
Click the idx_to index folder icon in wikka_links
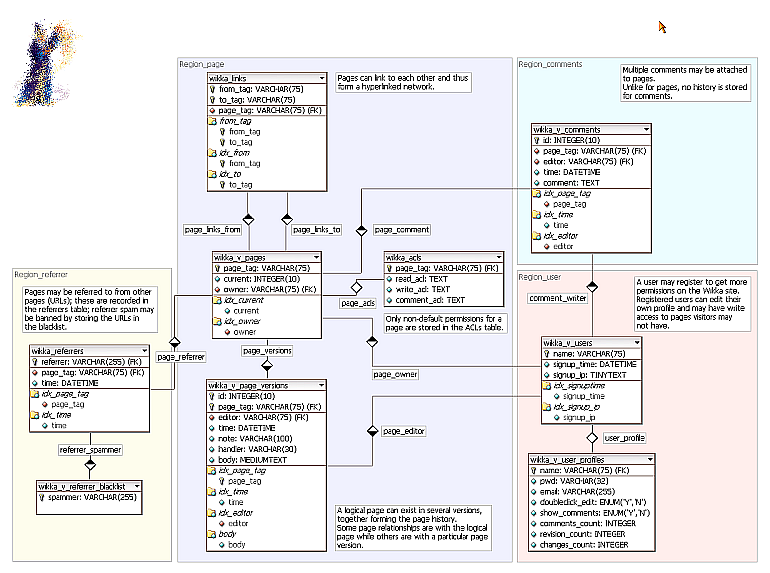tap(213, 174)
